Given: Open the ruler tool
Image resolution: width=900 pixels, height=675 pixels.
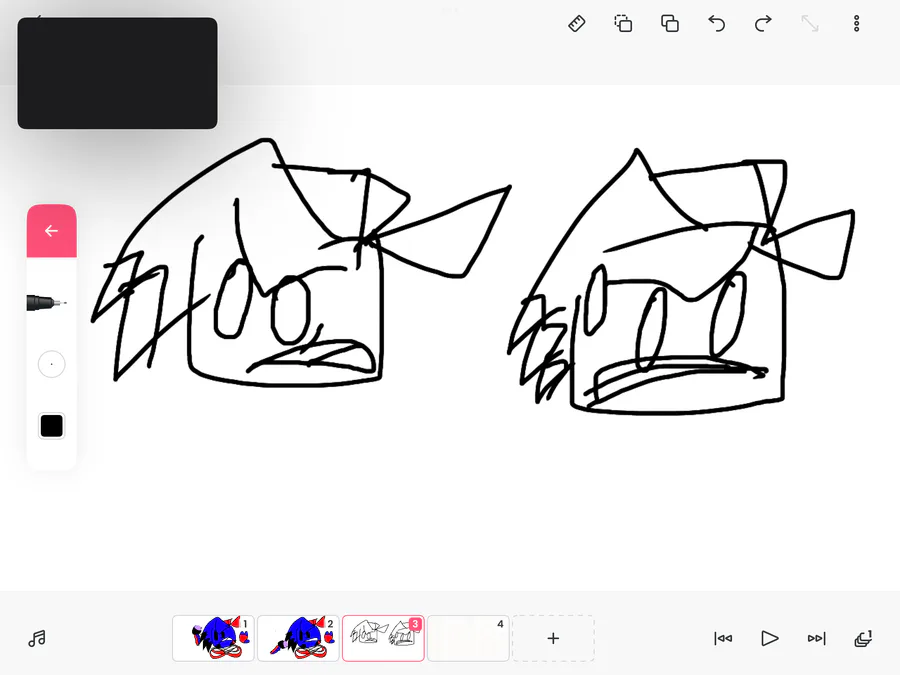Looking at the screenshot, I should (576, 24).
